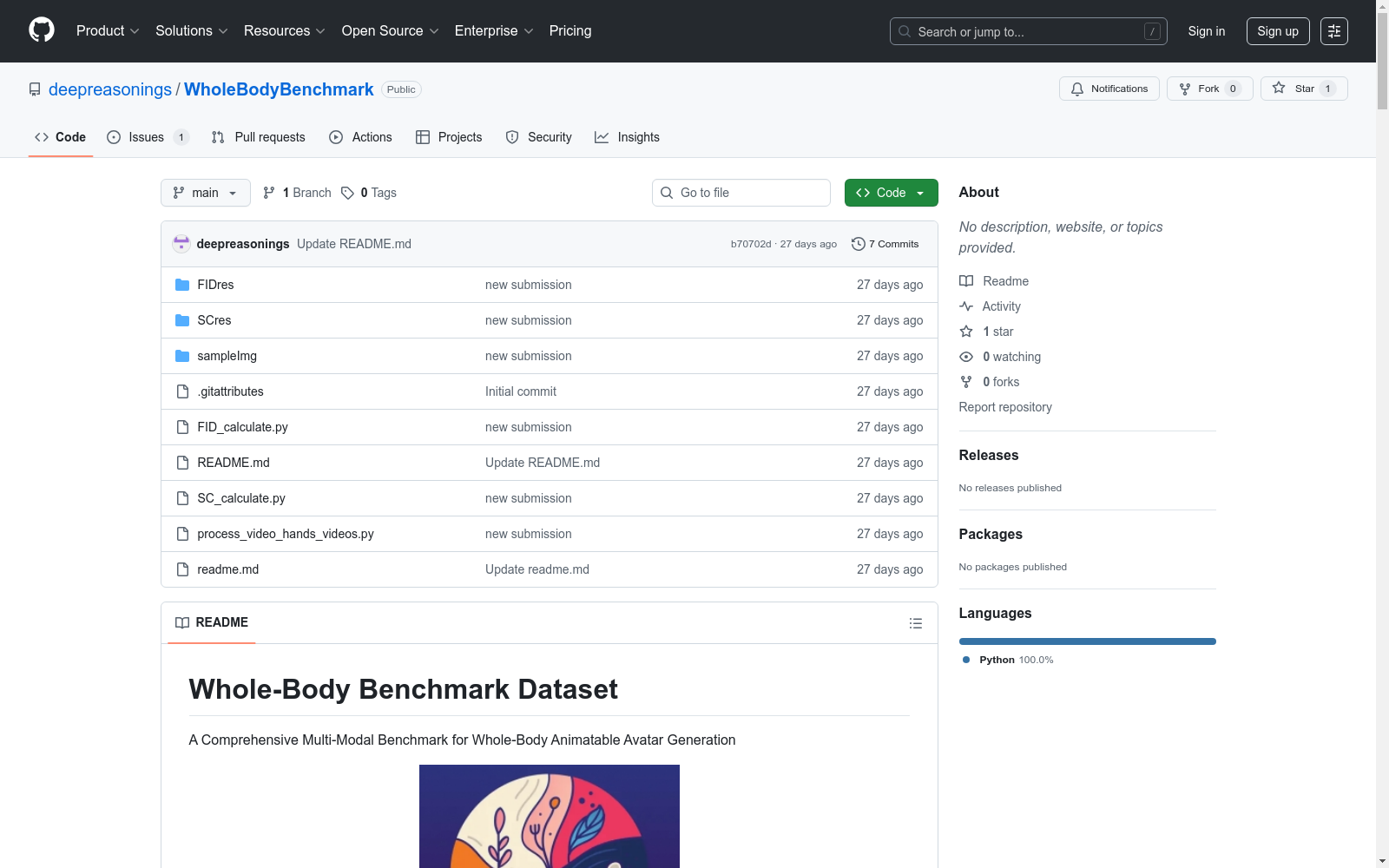Expand the Resources menu

point(285,31)
